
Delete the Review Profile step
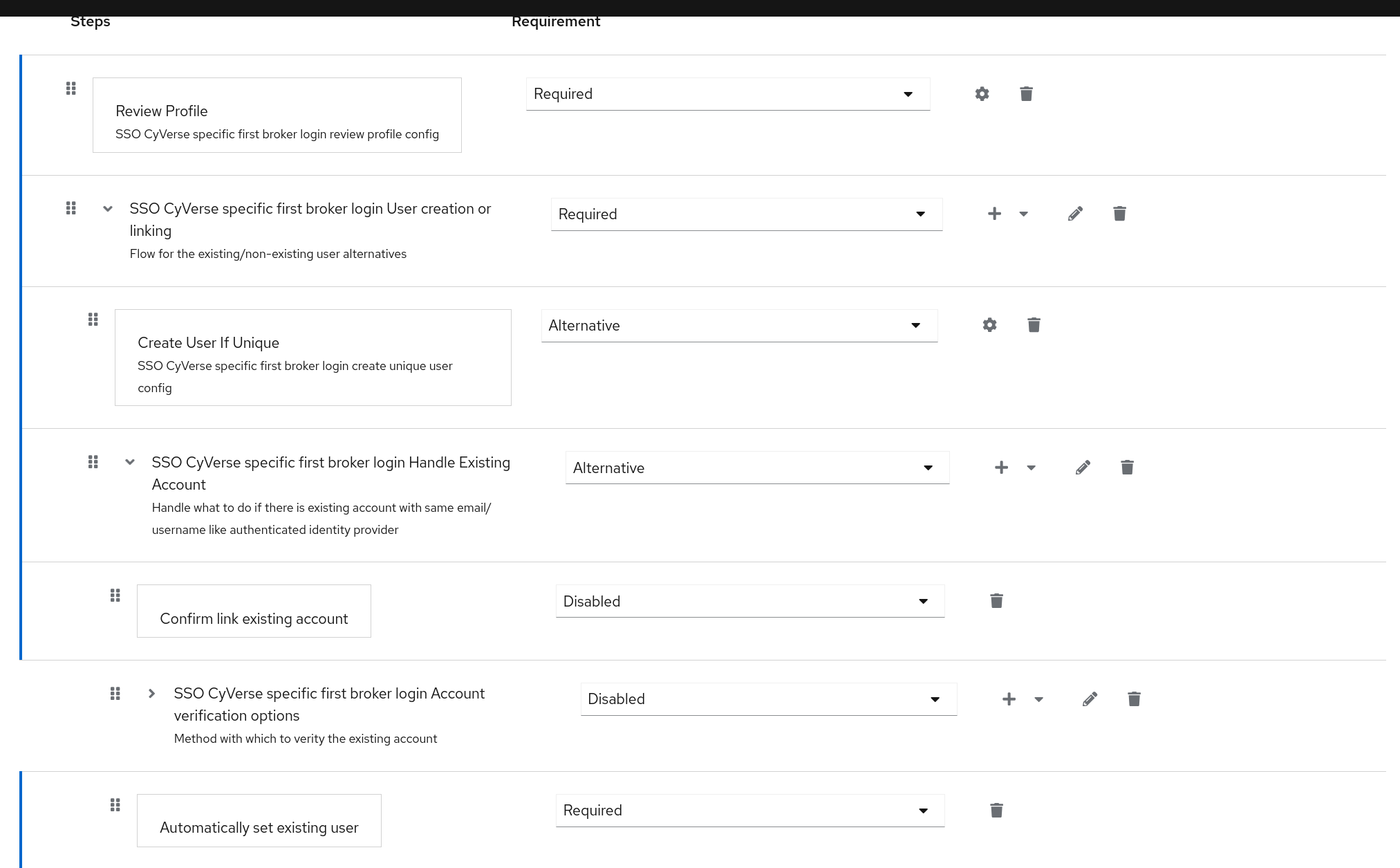pos(1026,93)
